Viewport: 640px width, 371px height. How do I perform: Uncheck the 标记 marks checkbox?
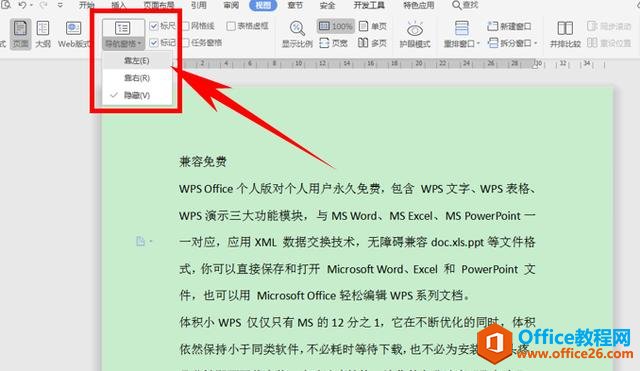(x=154, y=42)
